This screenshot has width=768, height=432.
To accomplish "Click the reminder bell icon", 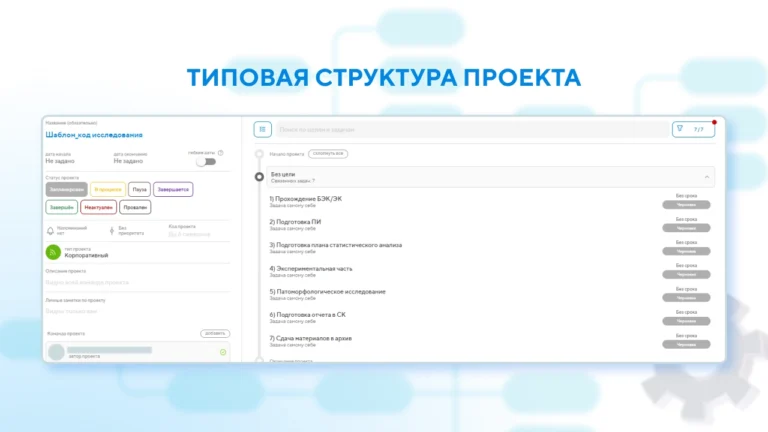I will click(50, 231).
